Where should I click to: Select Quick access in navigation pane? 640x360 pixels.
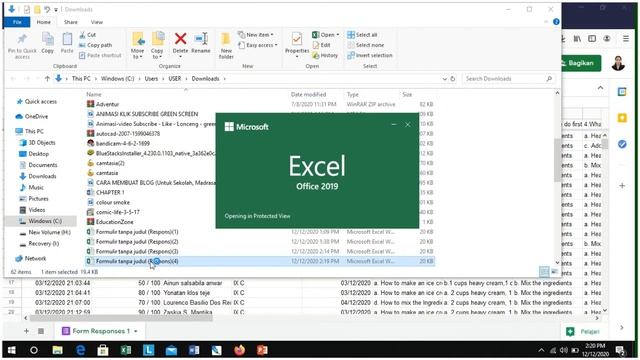pyautogui.click(x=40, y=102)
